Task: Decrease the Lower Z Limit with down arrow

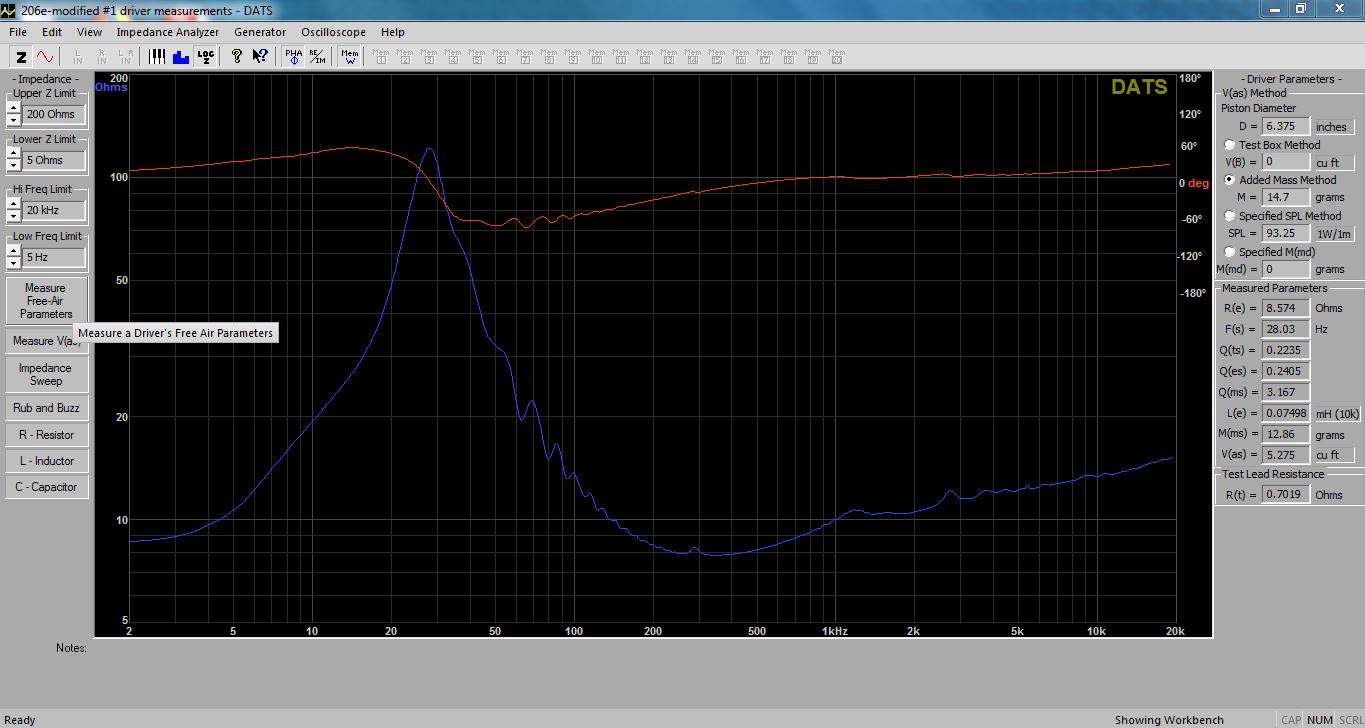Action: pos(13,165)
